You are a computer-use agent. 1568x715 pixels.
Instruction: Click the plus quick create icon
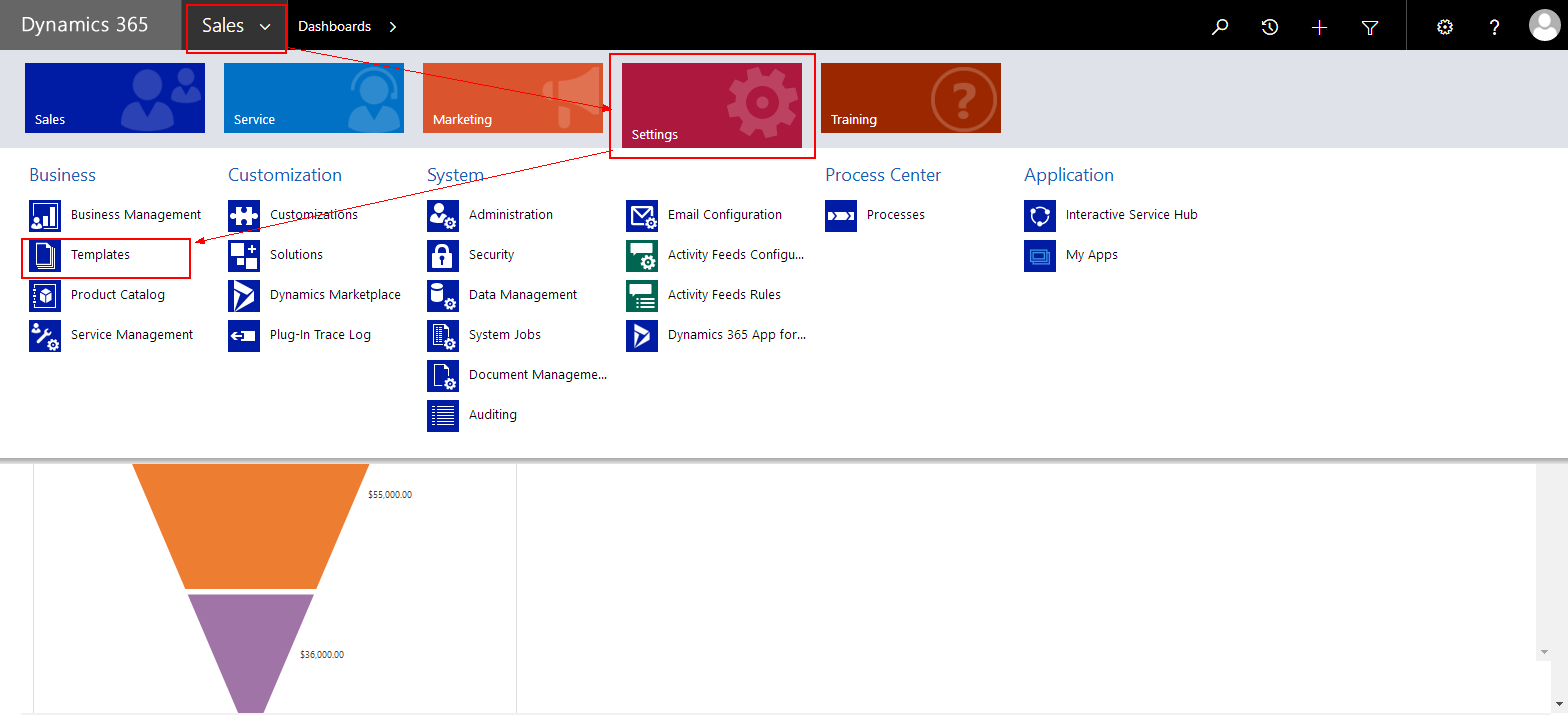click(1319, 27)
